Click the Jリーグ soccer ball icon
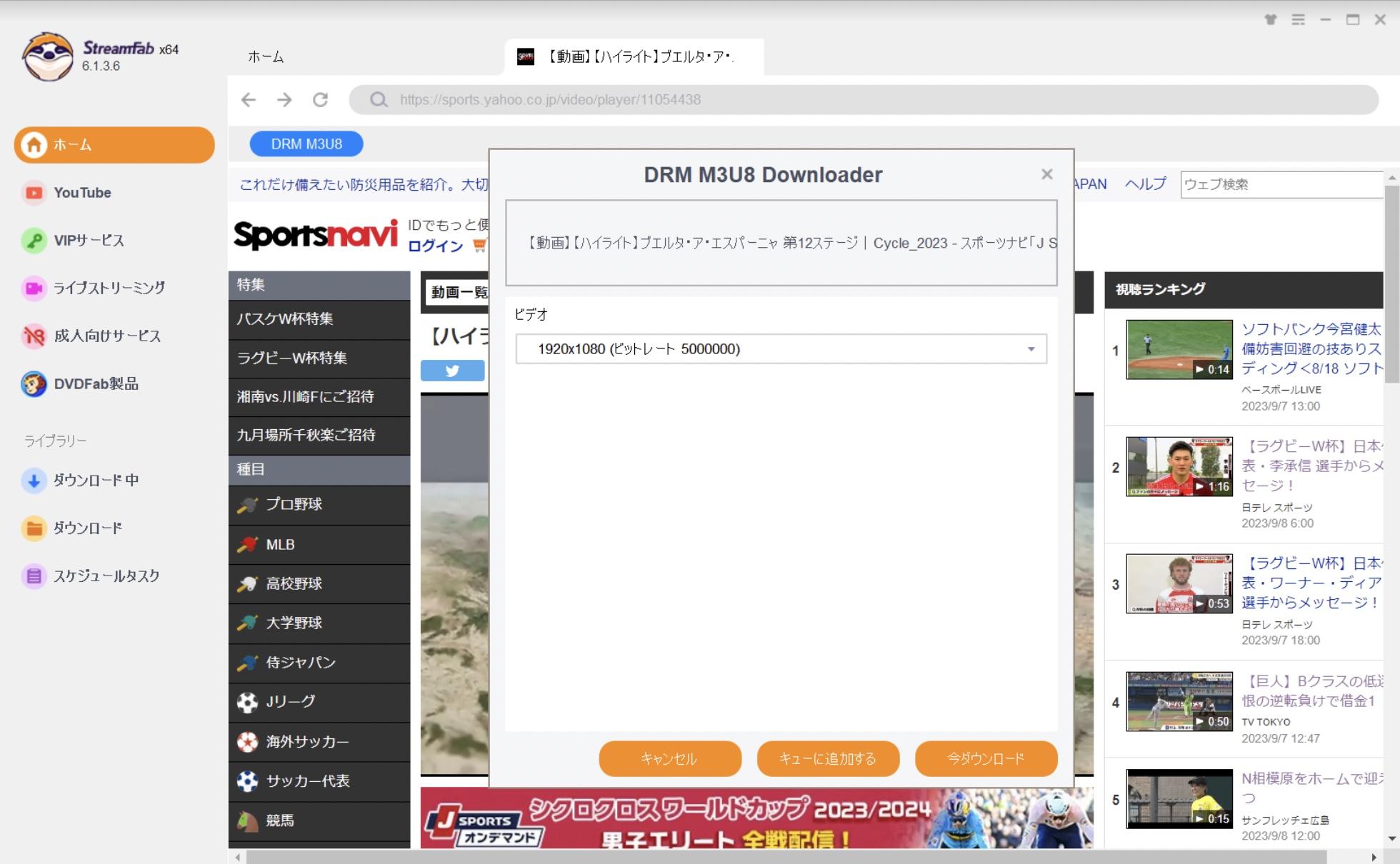The width and height of the screenshot is (1400, 864). (247, 703)
